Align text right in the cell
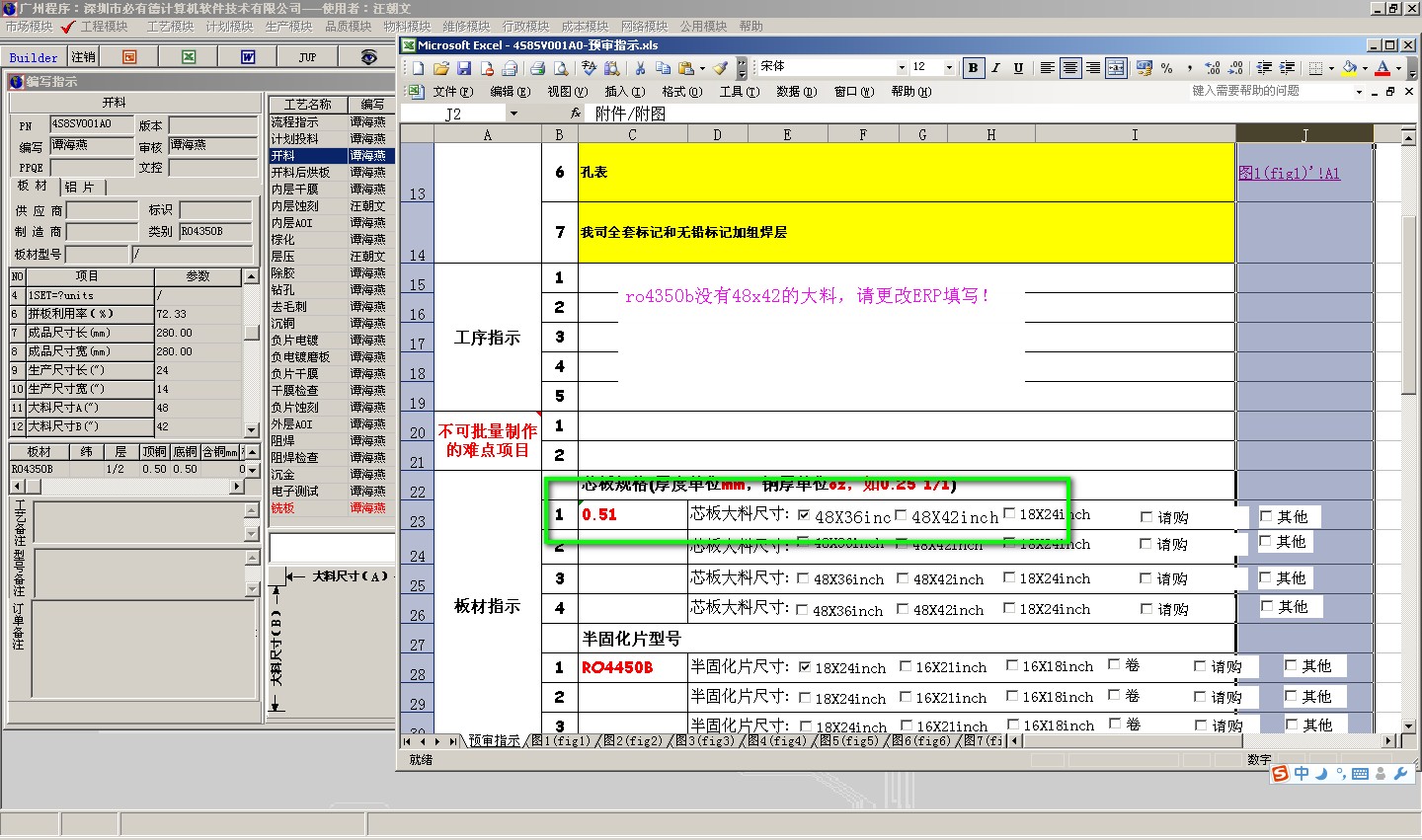The width and height of the screenshot is (1422, 840). 1093,68
